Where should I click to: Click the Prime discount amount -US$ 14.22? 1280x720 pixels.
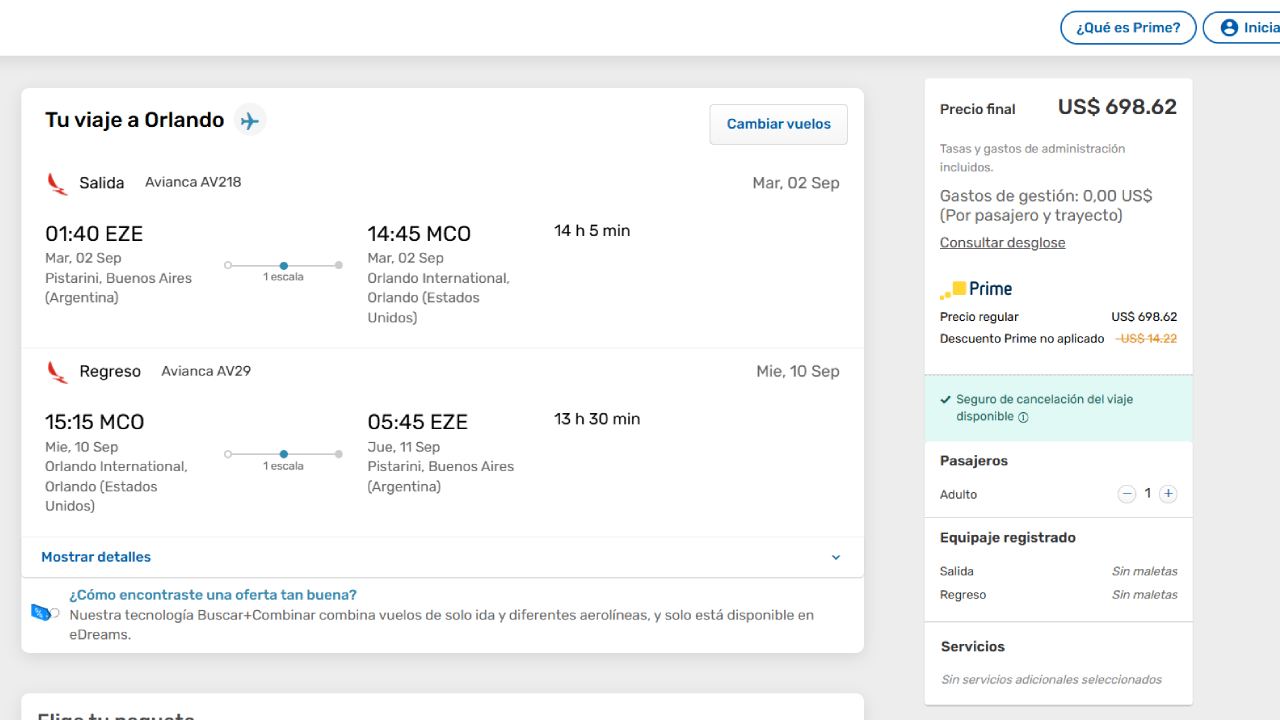pos(1146,339)
